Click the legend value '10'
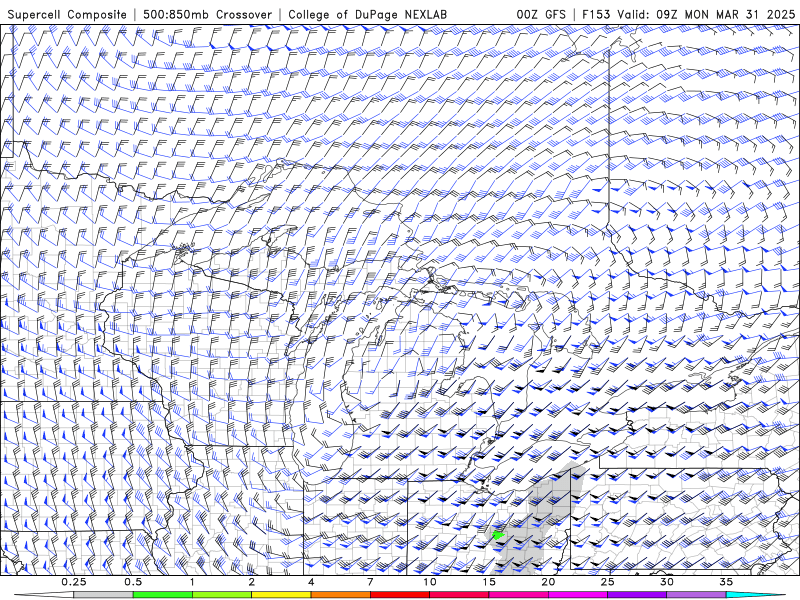This screenshot has width=800, height=600. tap(430, 582)
